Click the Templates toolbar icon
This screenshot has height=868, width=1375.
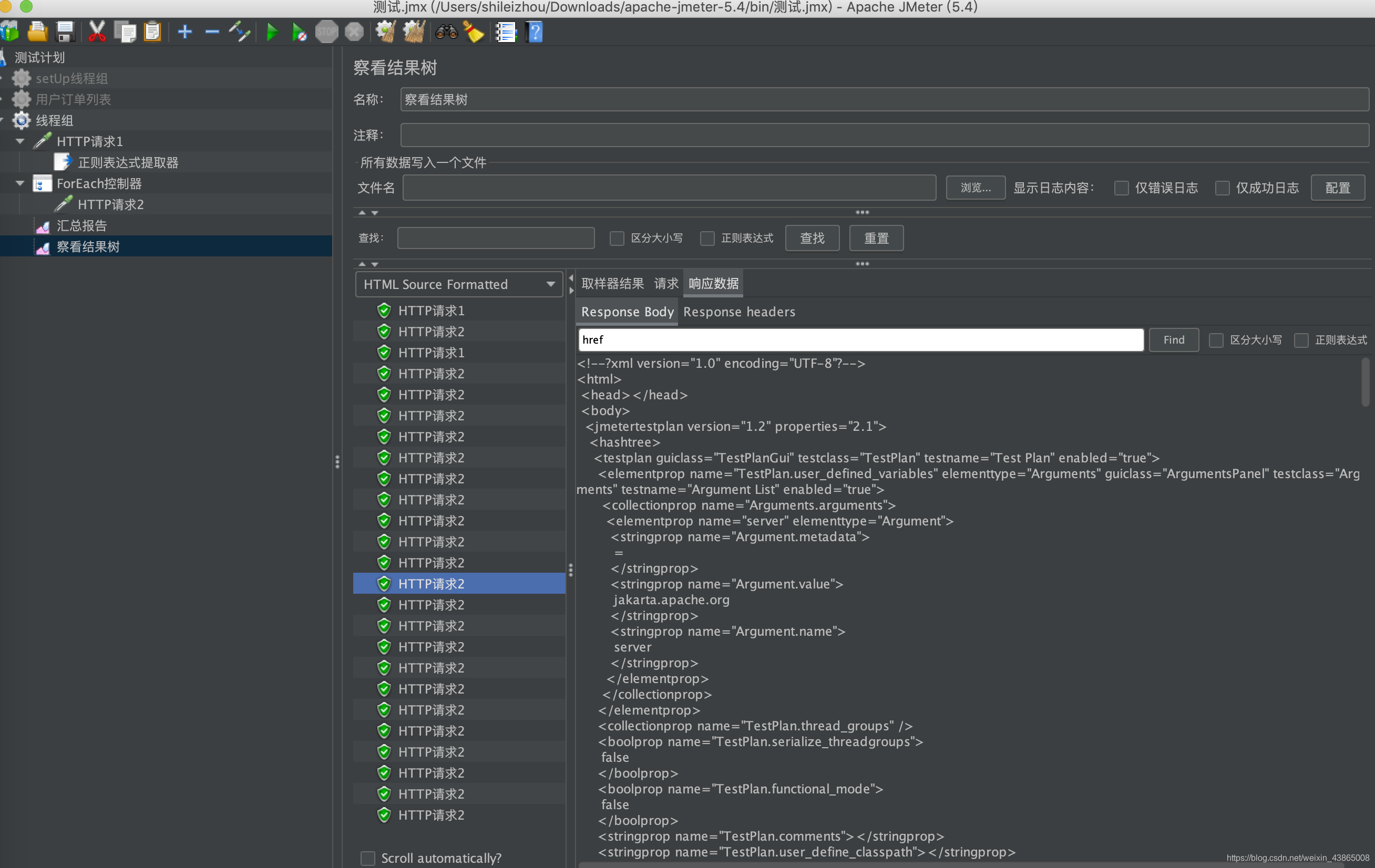(11, 32)
